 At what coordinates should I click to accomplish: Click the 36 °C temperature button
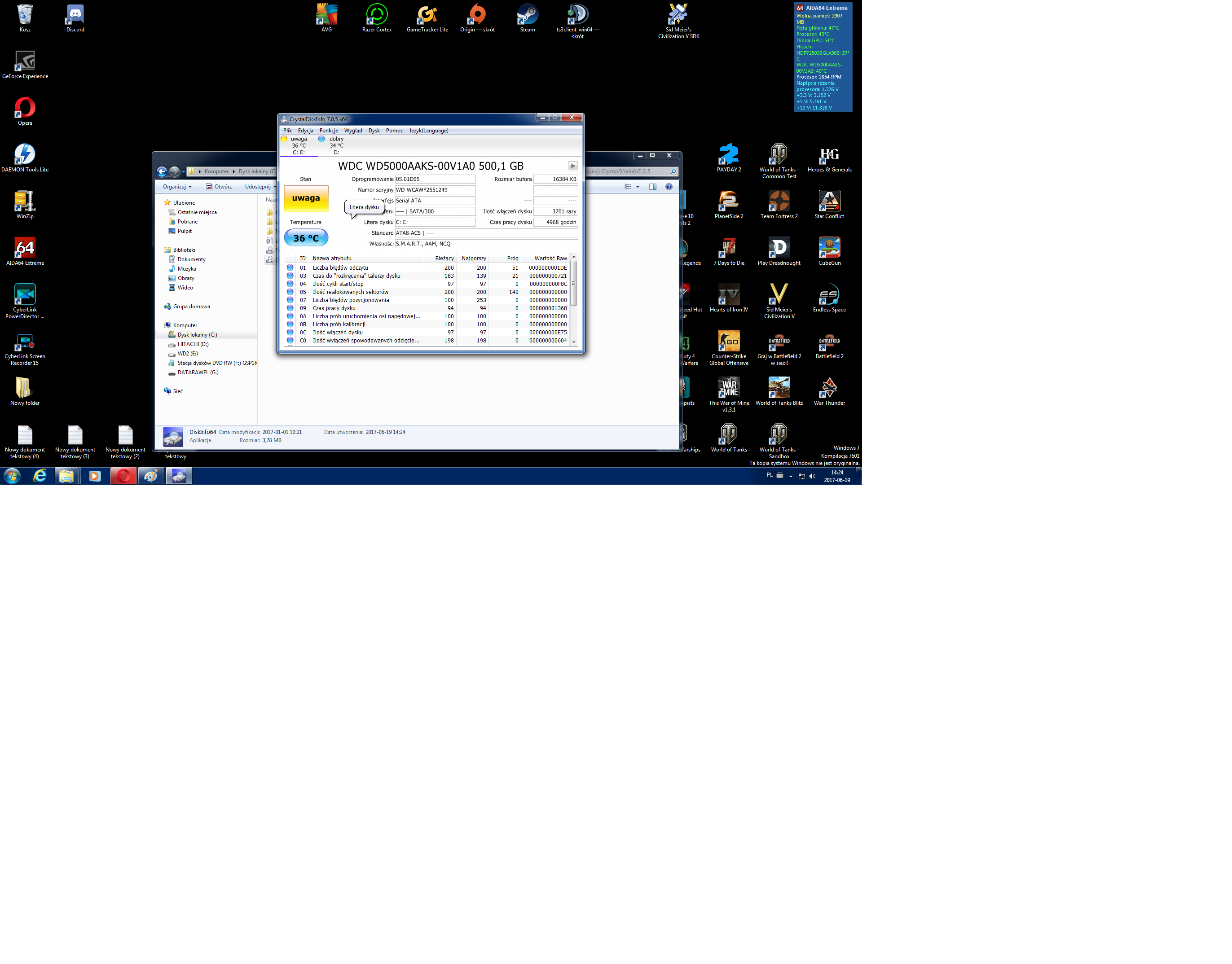click(306, 238)
